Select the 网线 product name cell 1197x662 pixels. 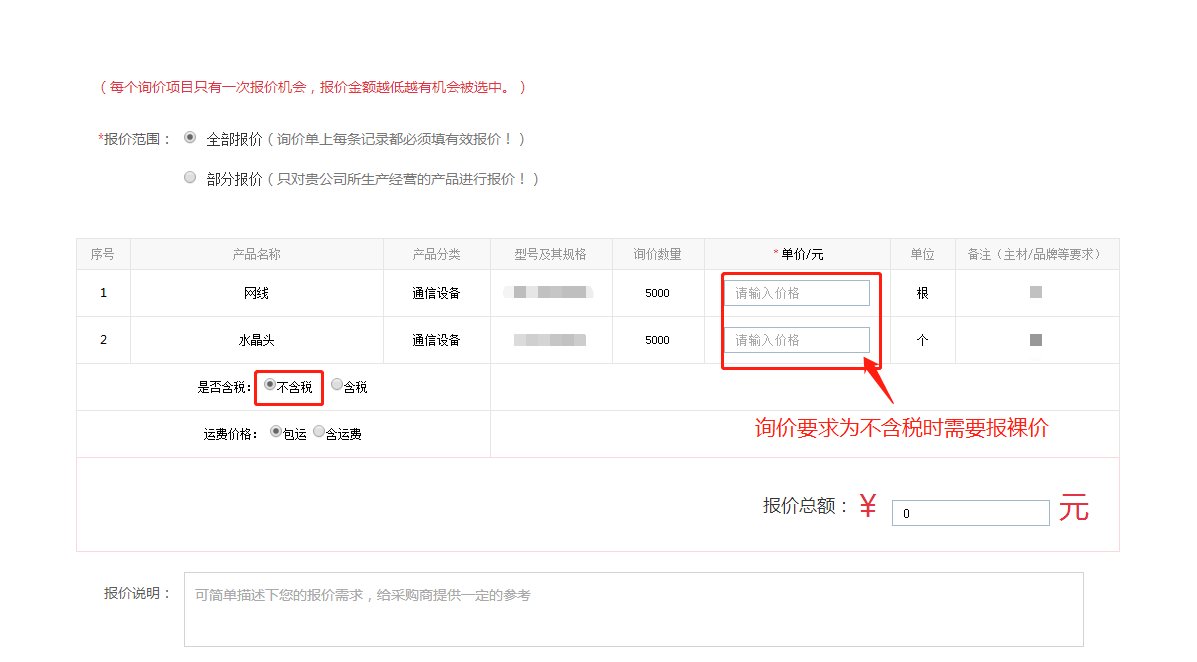click(x=256, y=293)
